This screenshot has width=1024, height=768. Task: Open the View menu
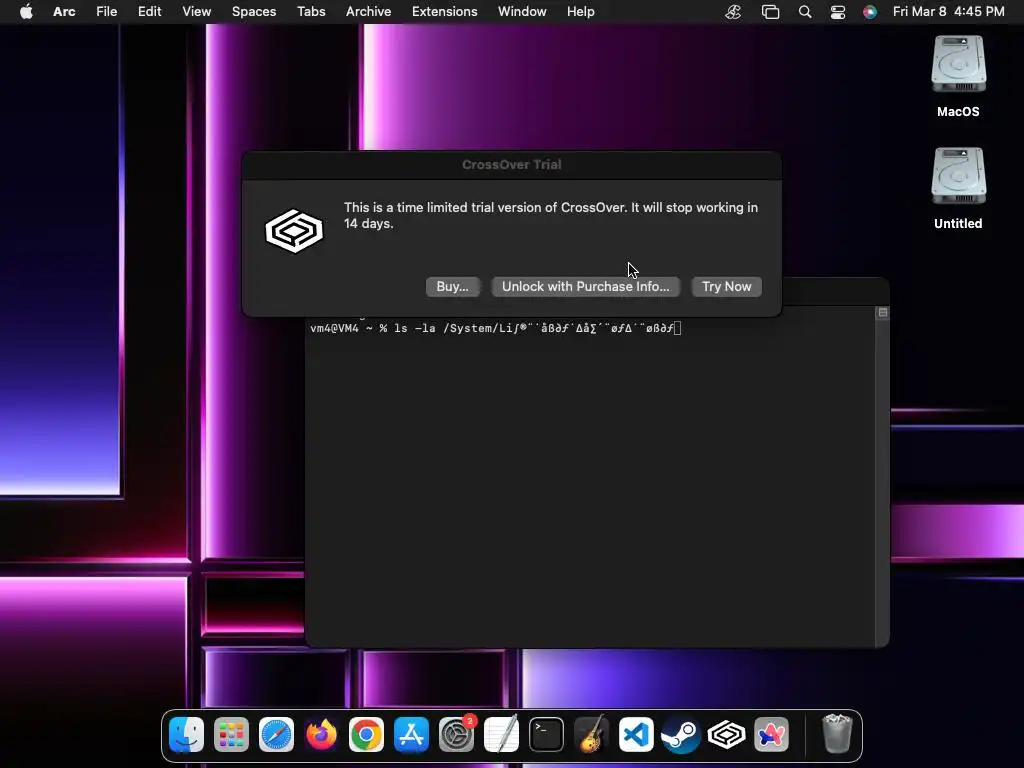click(197, 12)
